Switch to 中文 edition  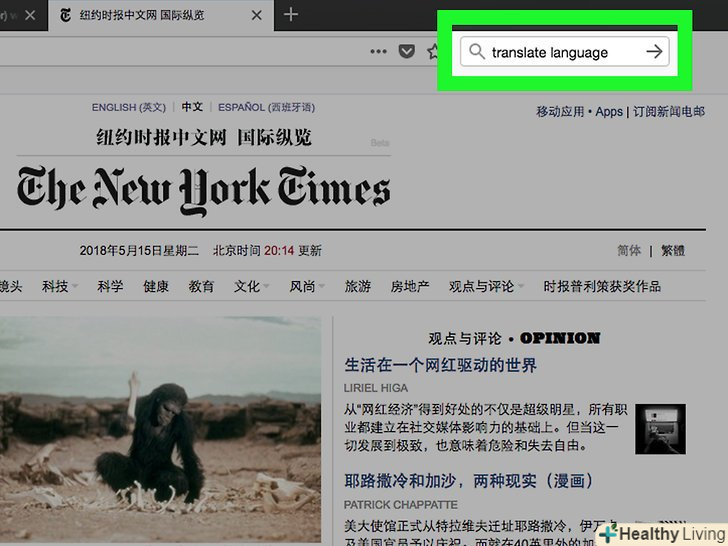(x=192, y=107)
